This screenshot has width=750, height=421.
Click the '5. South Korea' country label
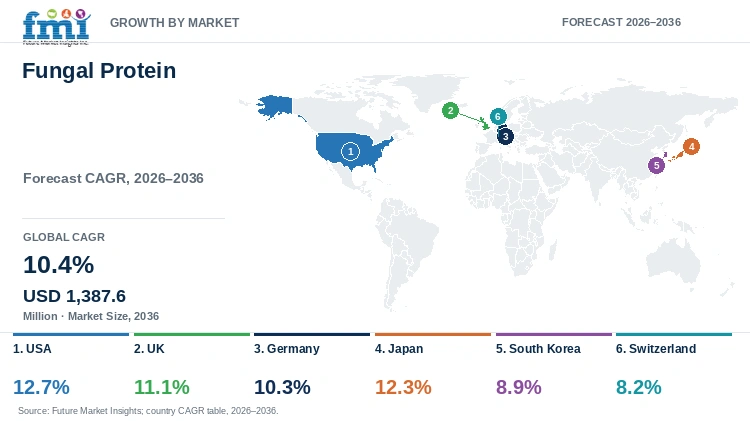(538, 349)
